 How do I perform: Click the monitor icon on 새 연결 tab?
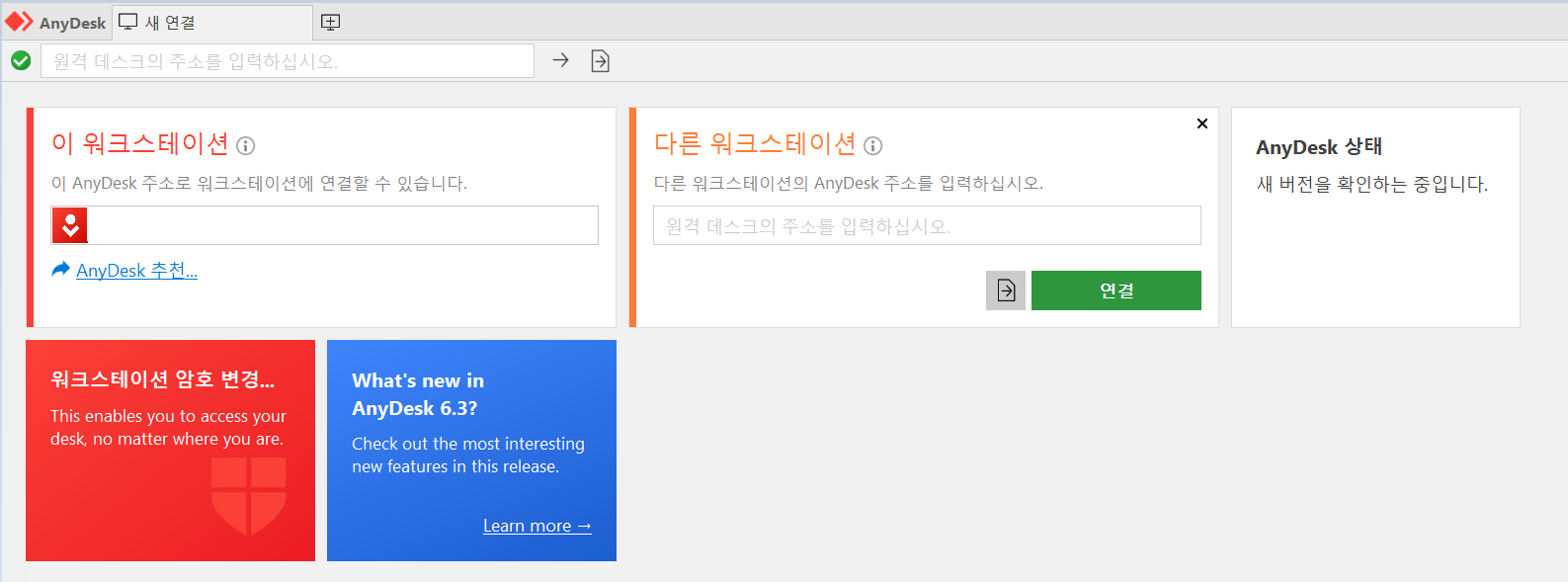(x=128, y=22)
